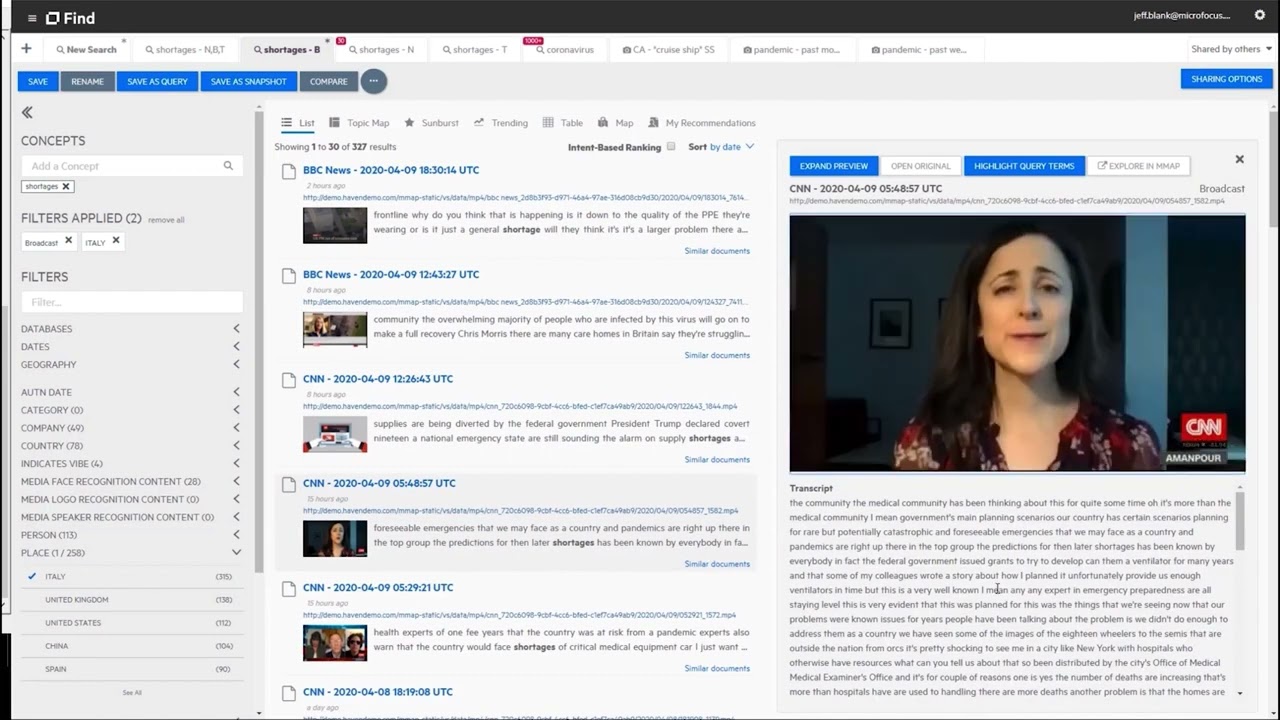Click the Find logo in header
Screen dimensions: 1280x720
click(x=70, y=18)
